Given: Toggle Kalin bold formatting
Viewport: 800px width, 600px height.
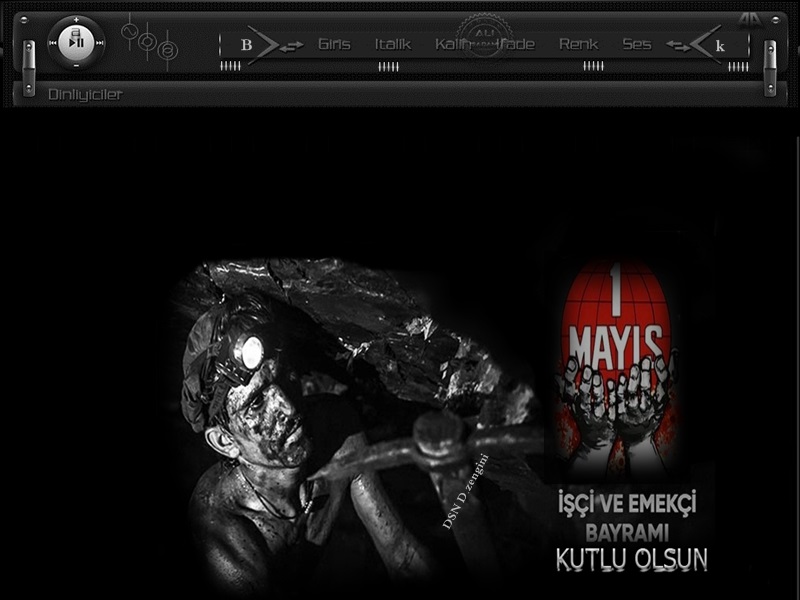Looking at the screenshot, I should [451, 44].
